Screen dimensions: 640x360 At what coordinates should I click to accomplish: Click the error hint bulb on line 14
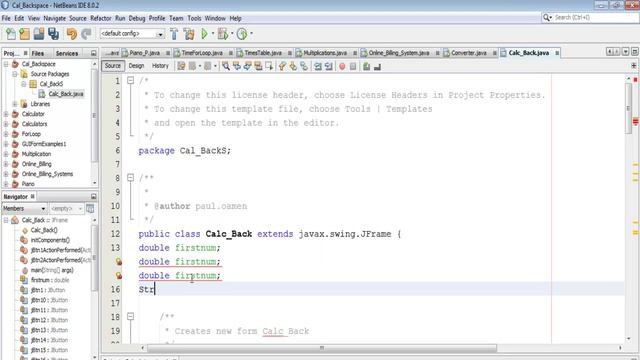click(118, 262)
